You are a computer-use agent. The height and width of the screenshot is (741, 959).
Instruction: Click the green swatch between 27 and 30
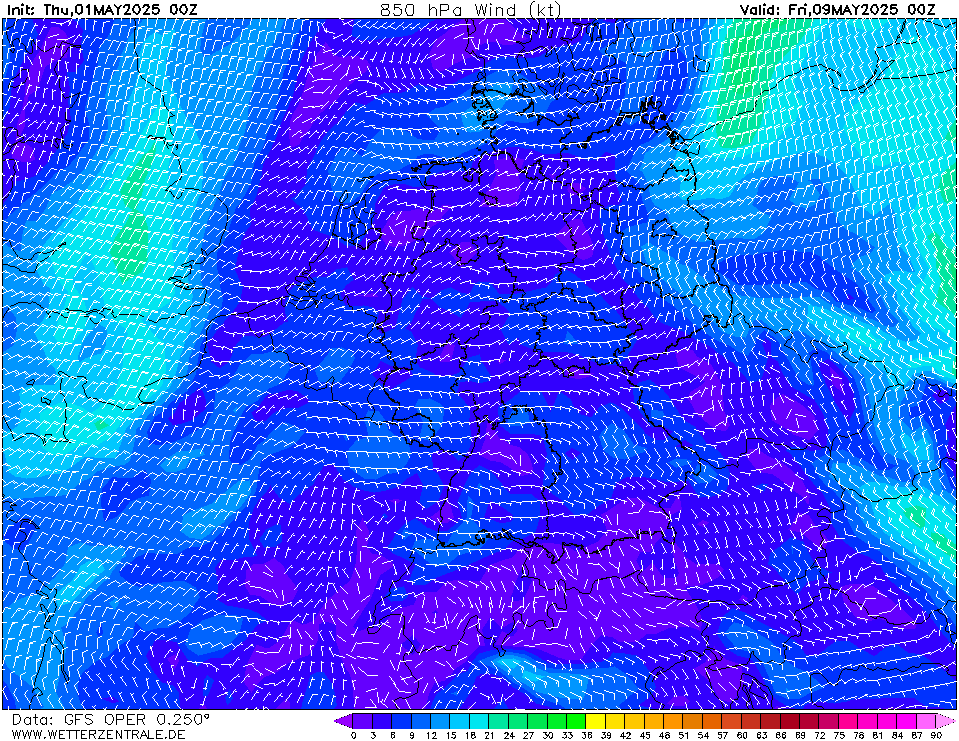pyautogui.click(x=538, y=721)
